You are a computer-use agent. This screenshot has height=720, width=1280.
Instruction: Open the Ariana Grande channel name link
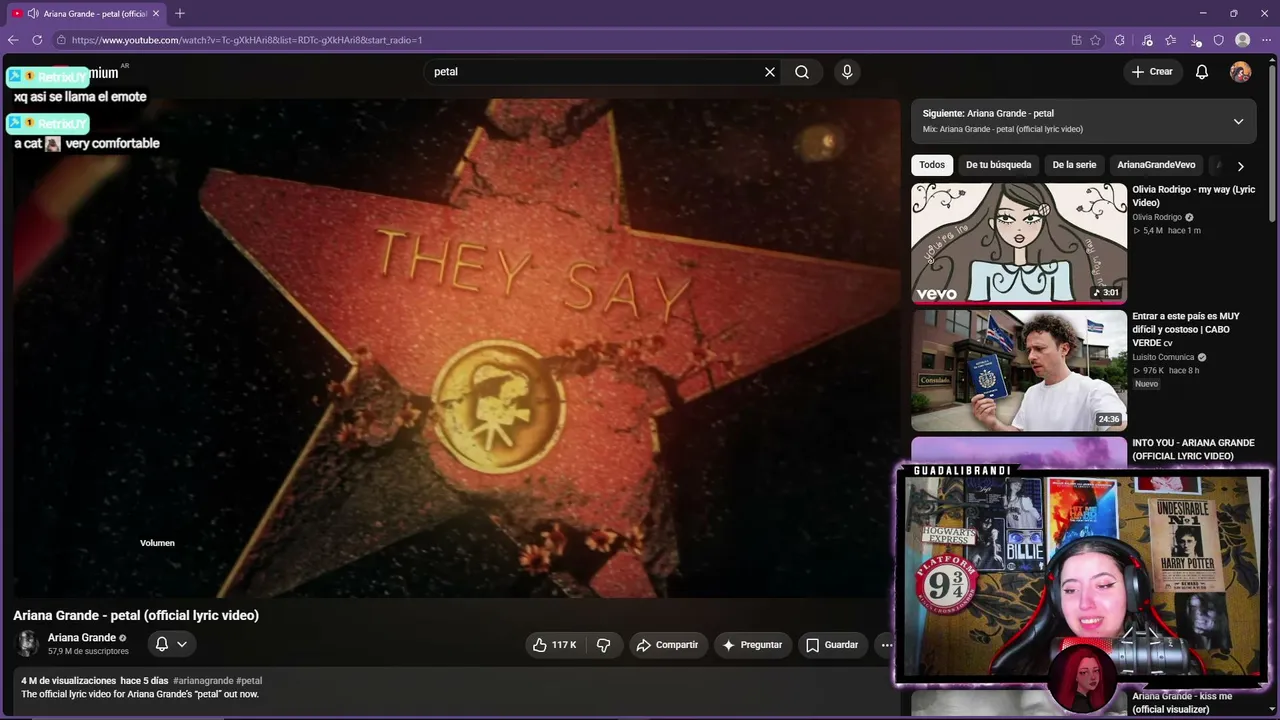[x=82, y=638]
